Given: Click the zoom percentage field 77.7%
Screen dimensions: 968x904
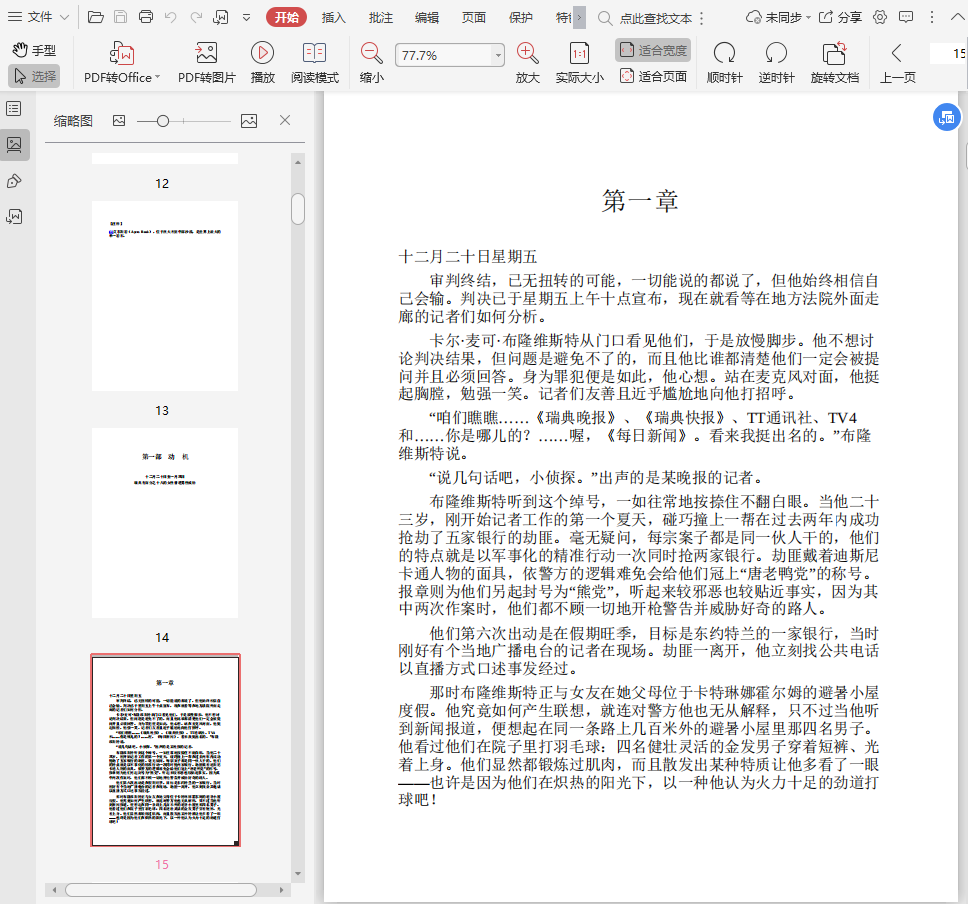Looking at the screenshot, I should (443, 55).
